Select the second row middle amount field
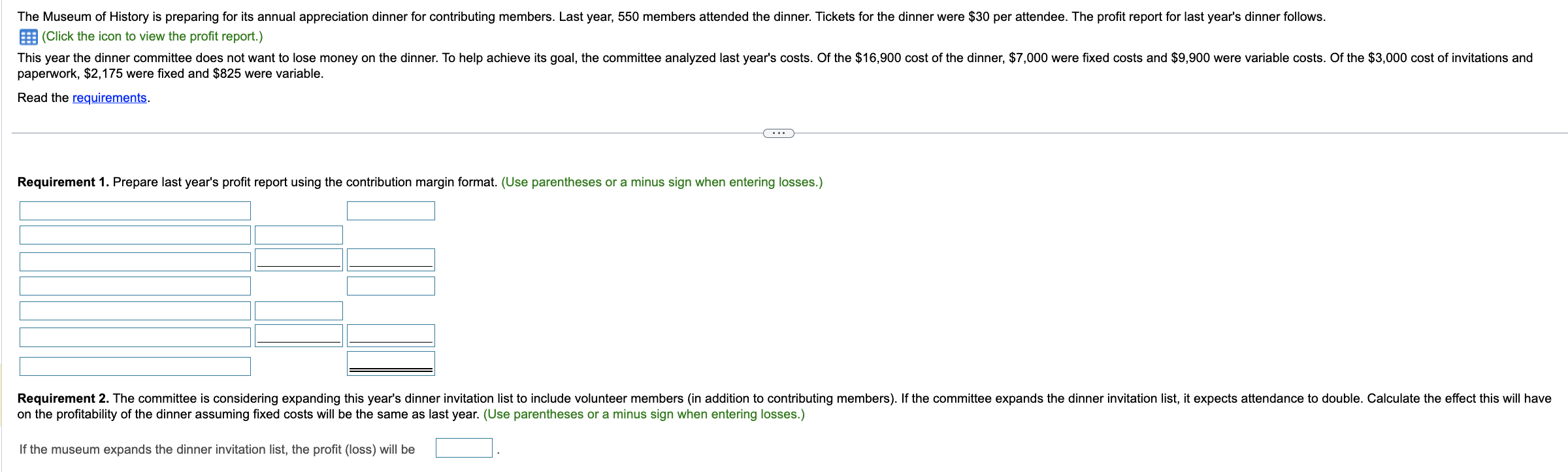Screen dimensions: 1568x472 pyautogui.click(x=299, y=235)
